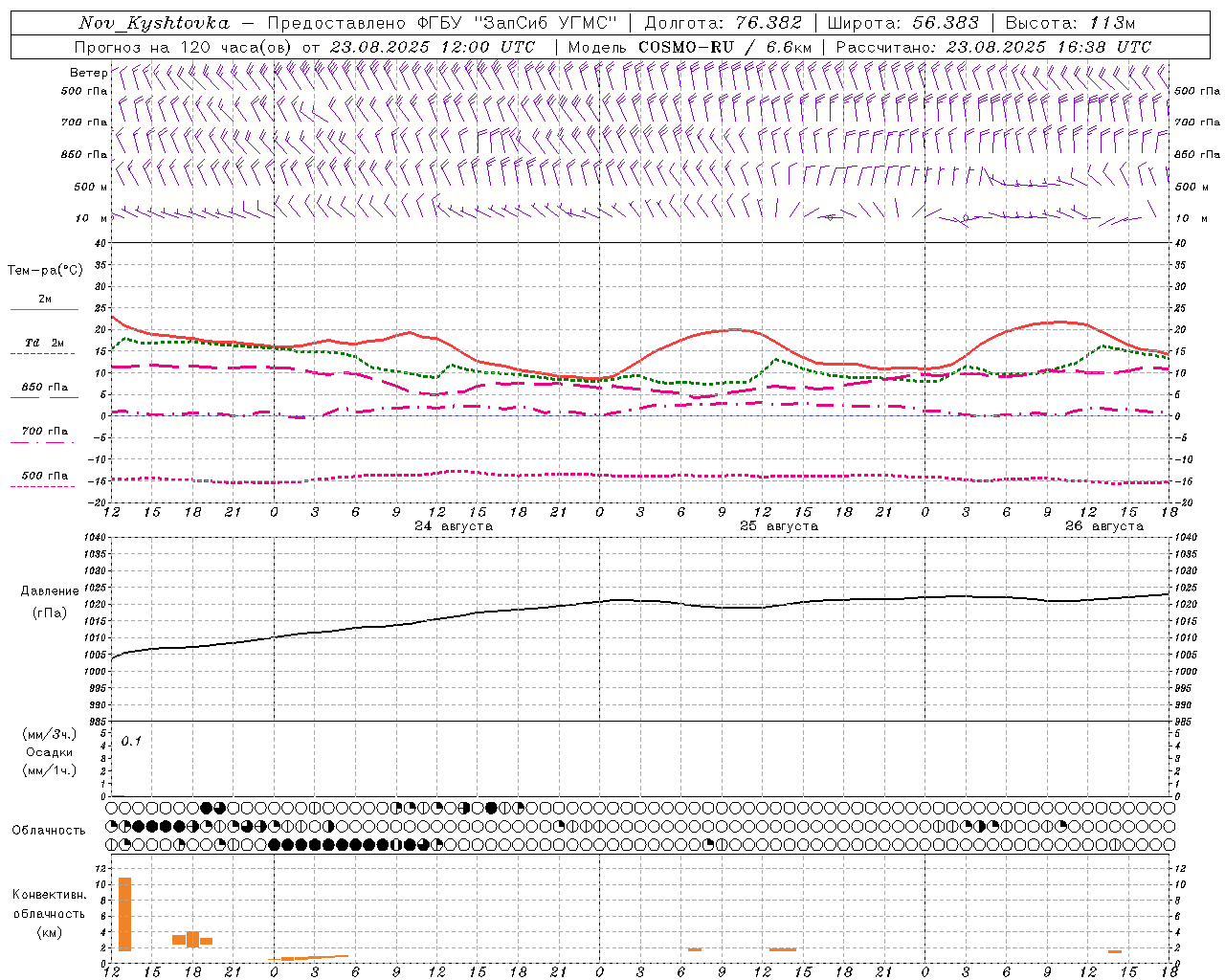
Task: Click the (мм/3ч.) precipitation unit label
Action: (50, 734)
